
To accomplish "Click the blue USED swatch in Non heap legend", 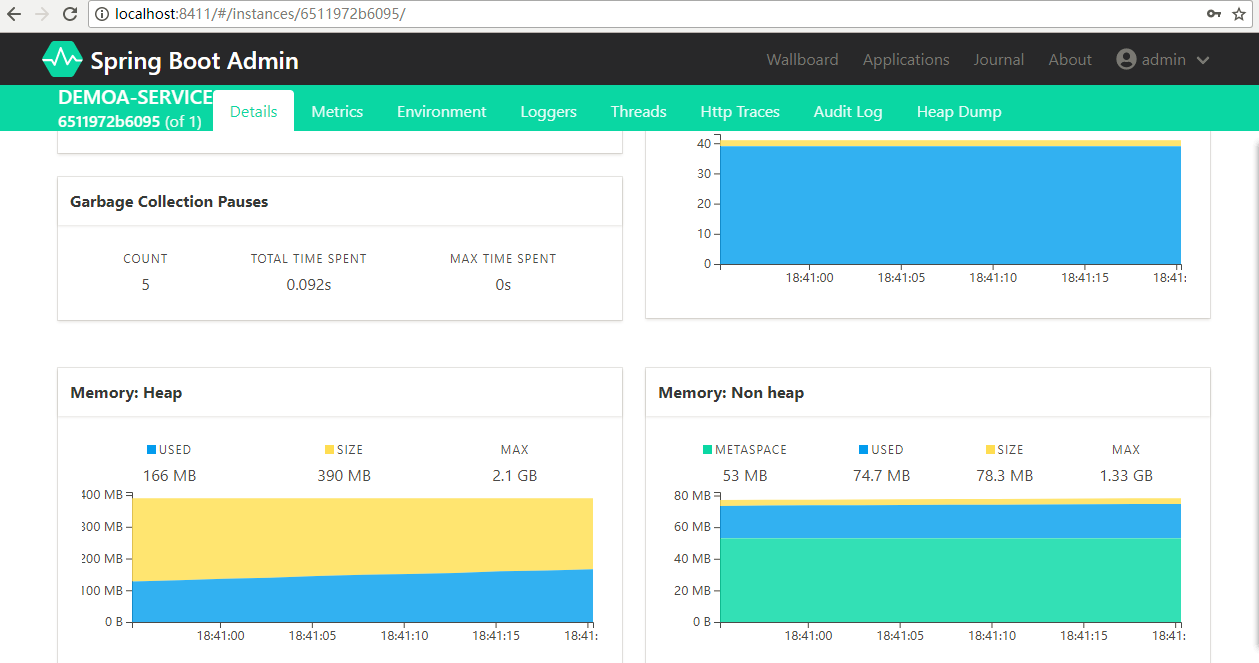I will (864, 450).
